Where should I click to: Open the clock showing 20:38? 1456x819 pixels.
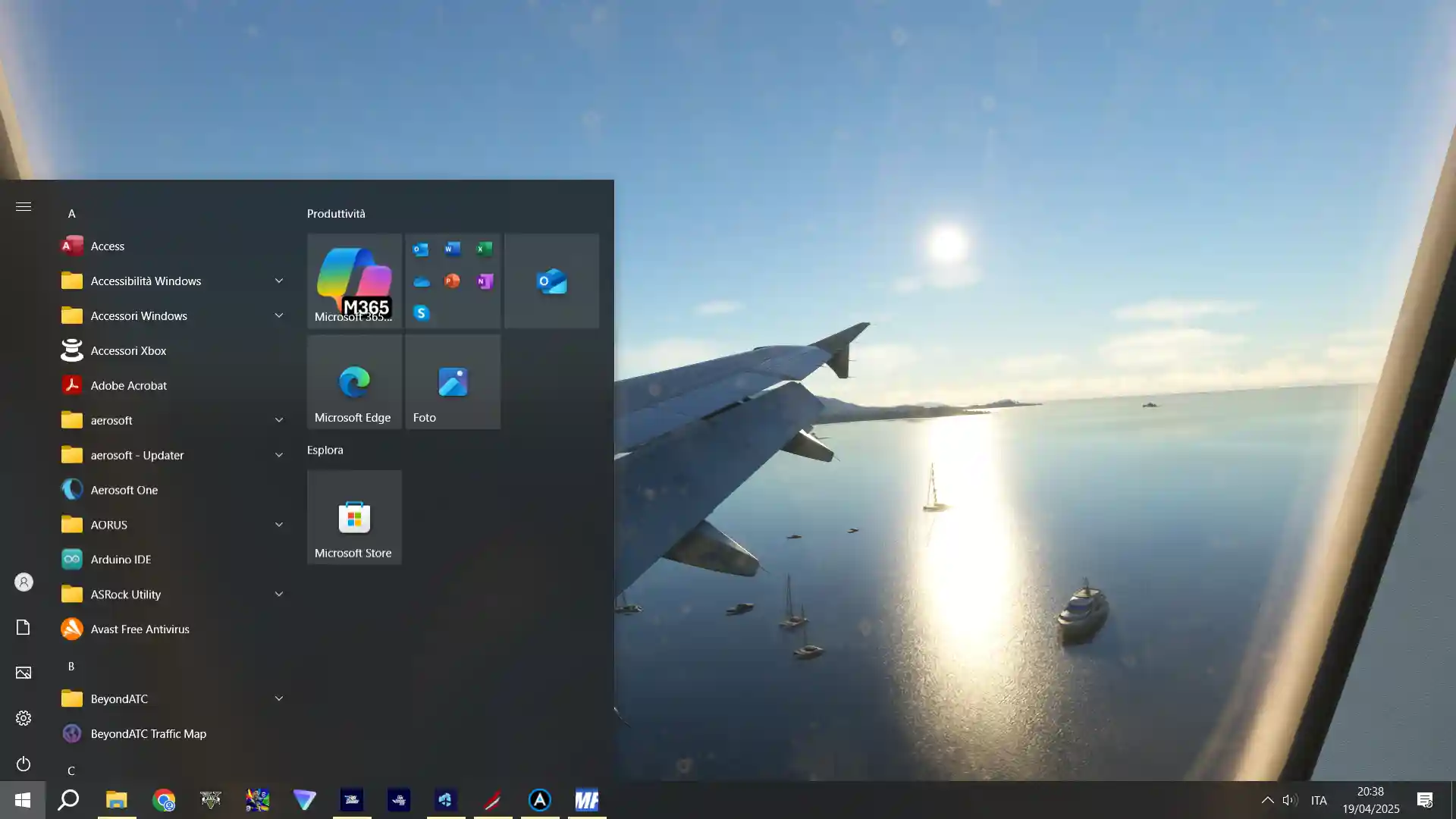1370,800
